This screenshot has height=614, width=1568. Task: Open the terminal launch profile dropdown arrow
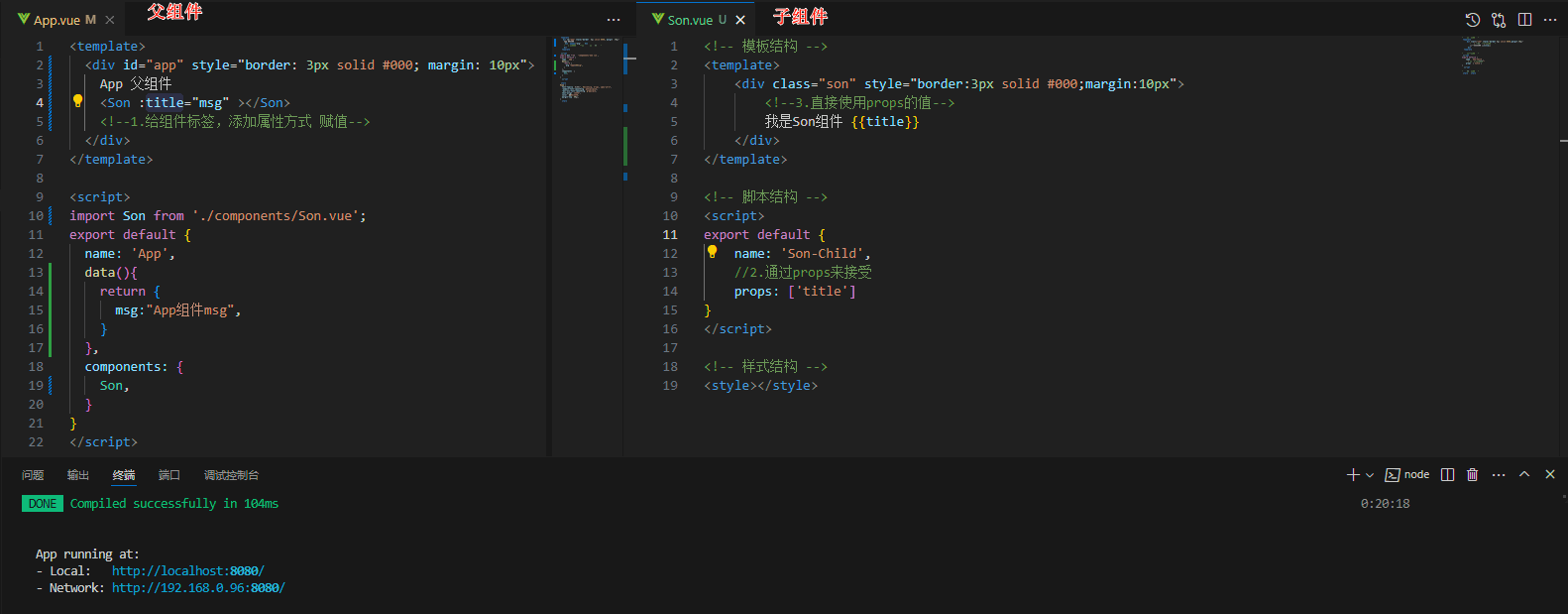(x=1370, y=475)
